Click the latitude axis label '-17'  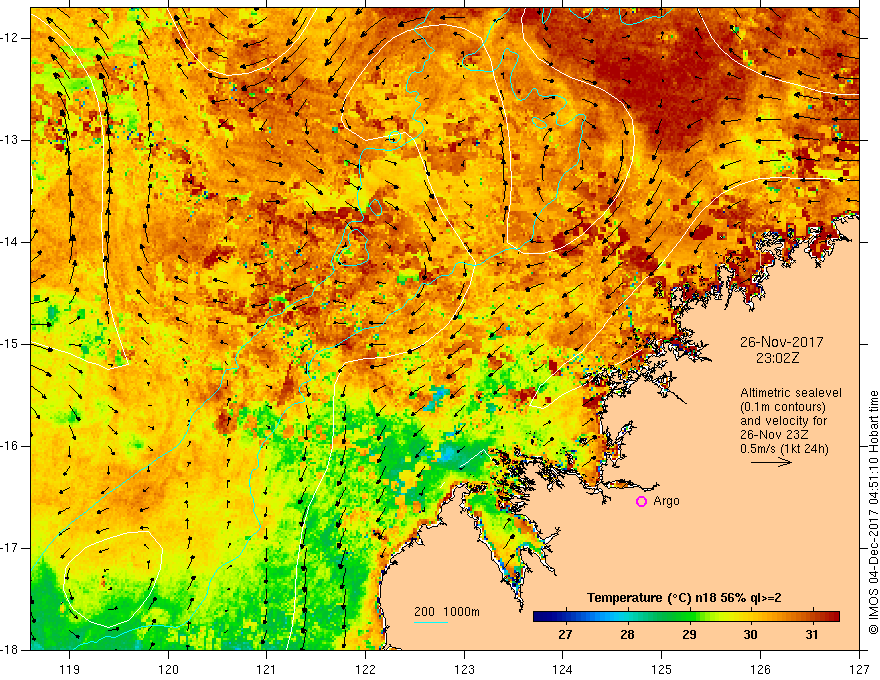point(10,548)
